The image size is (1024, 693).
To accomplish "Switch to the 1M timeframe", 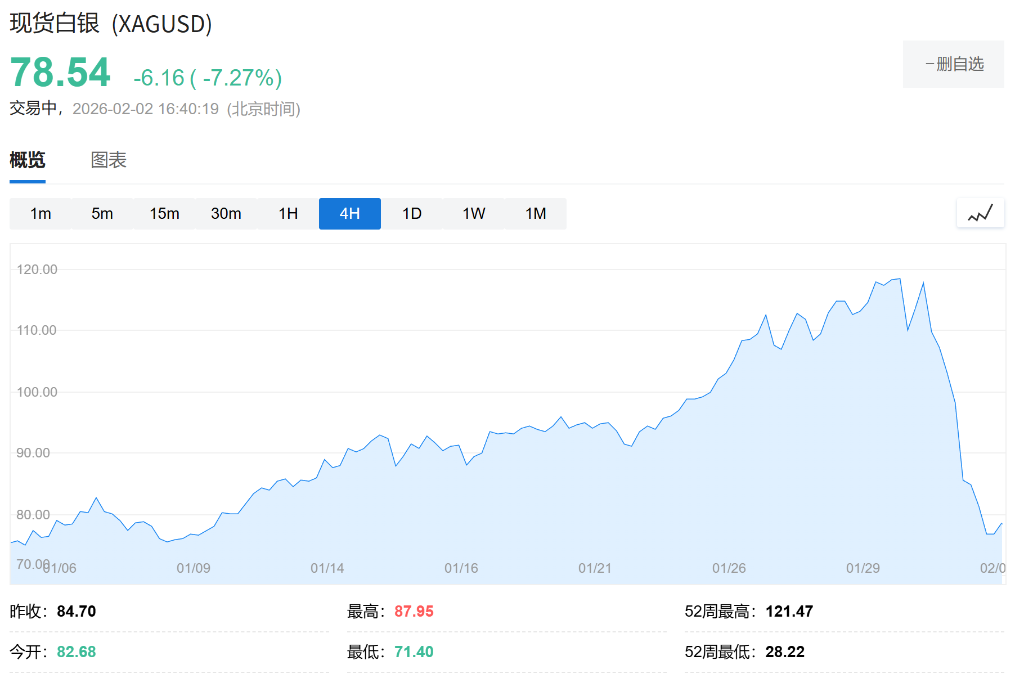I will (x=536, y=213).
